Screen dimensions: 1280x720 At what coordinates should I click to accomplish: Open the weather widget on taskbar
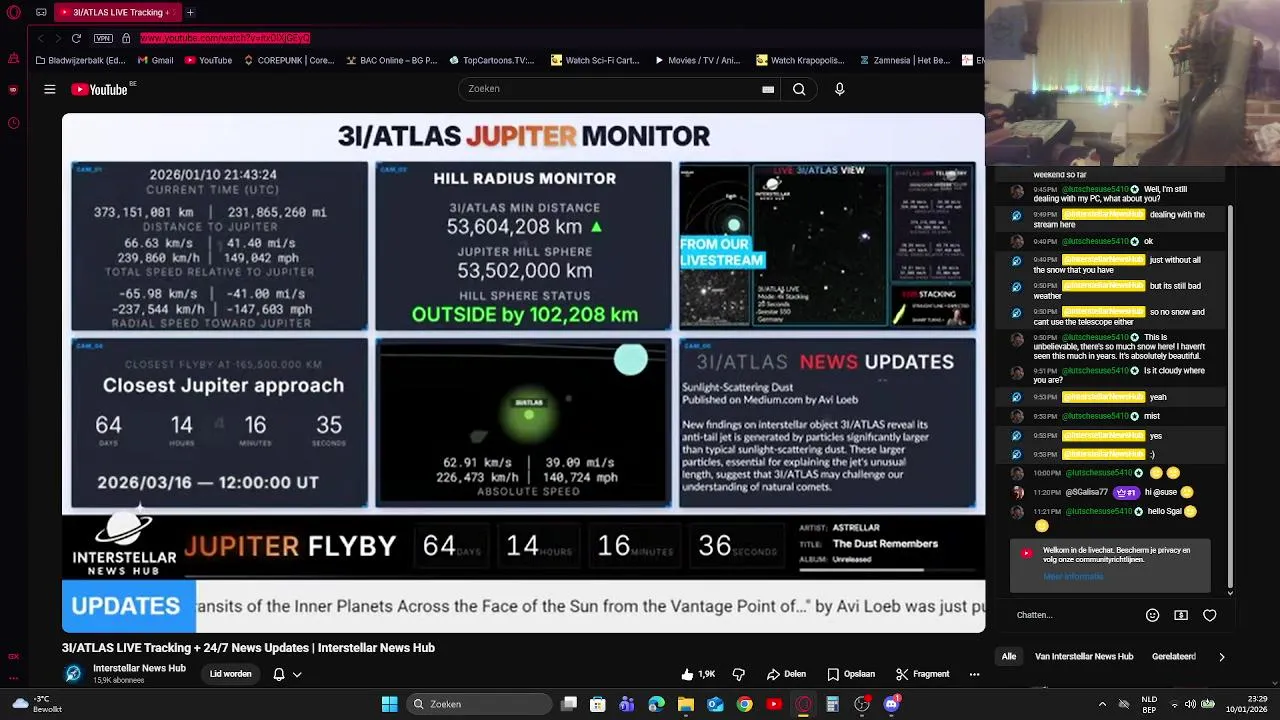point(38,704)
